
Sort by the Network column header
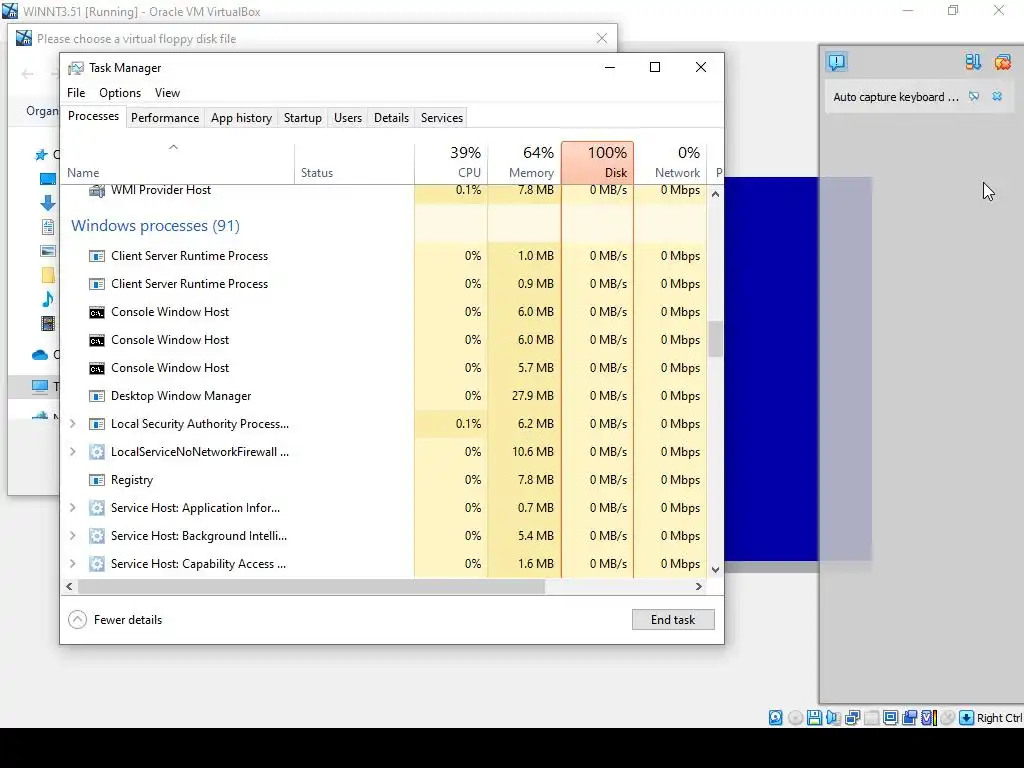670,163
